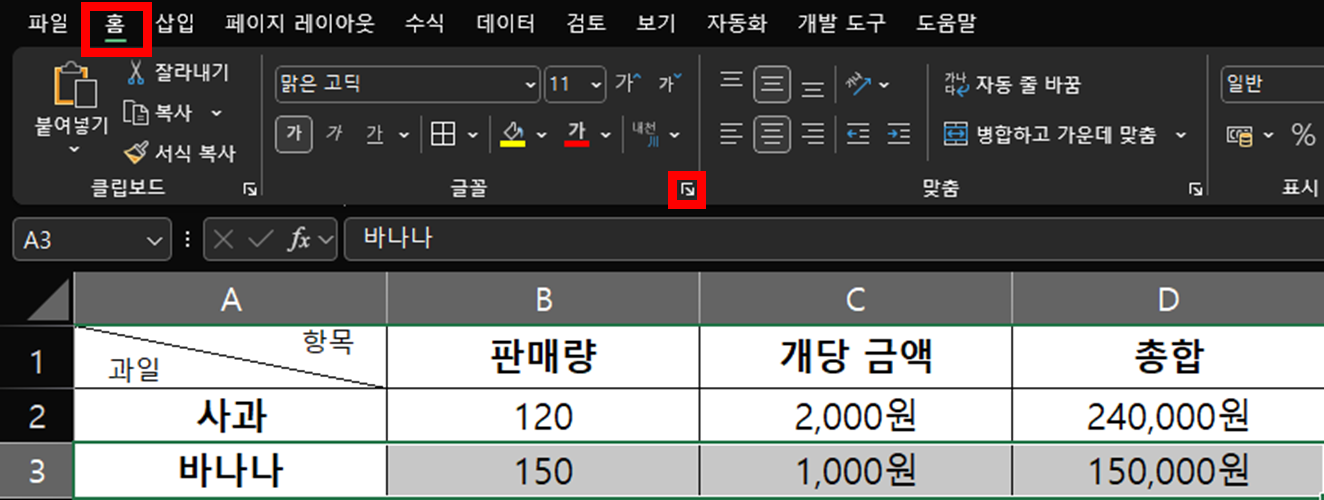Click the formula bar containing 바나나
The image size is (1324, 500).
[834, 240]
